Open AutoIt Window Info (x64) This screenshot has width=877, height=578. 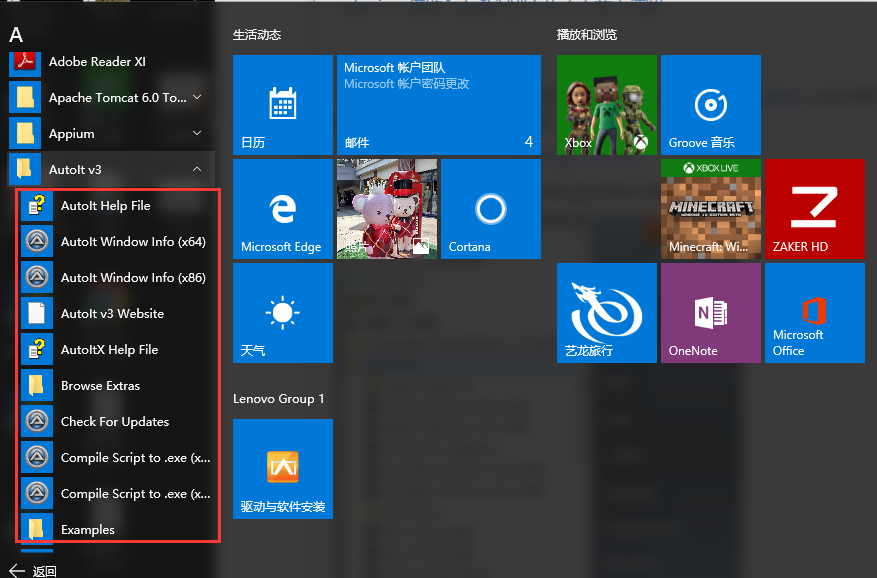[x=133, y=242]
